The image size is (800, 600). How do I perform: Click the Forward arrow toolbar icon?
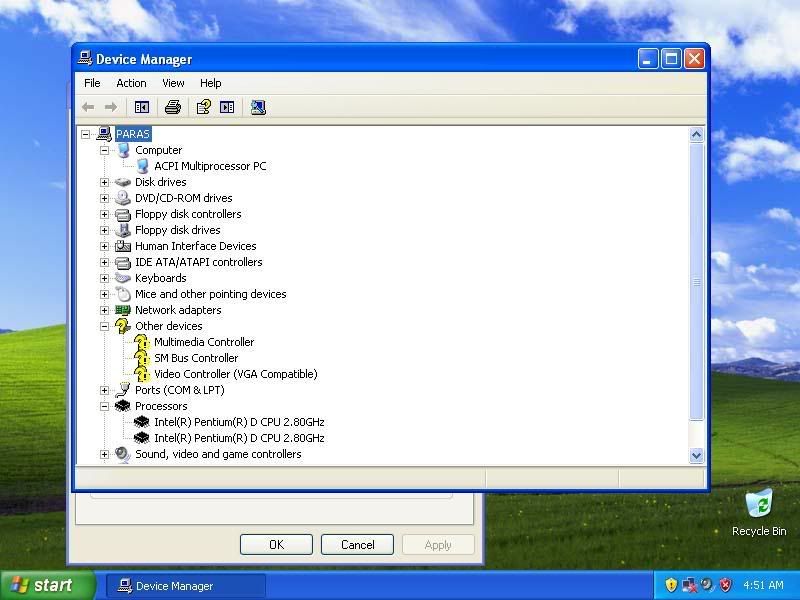(x=111, y=107)
